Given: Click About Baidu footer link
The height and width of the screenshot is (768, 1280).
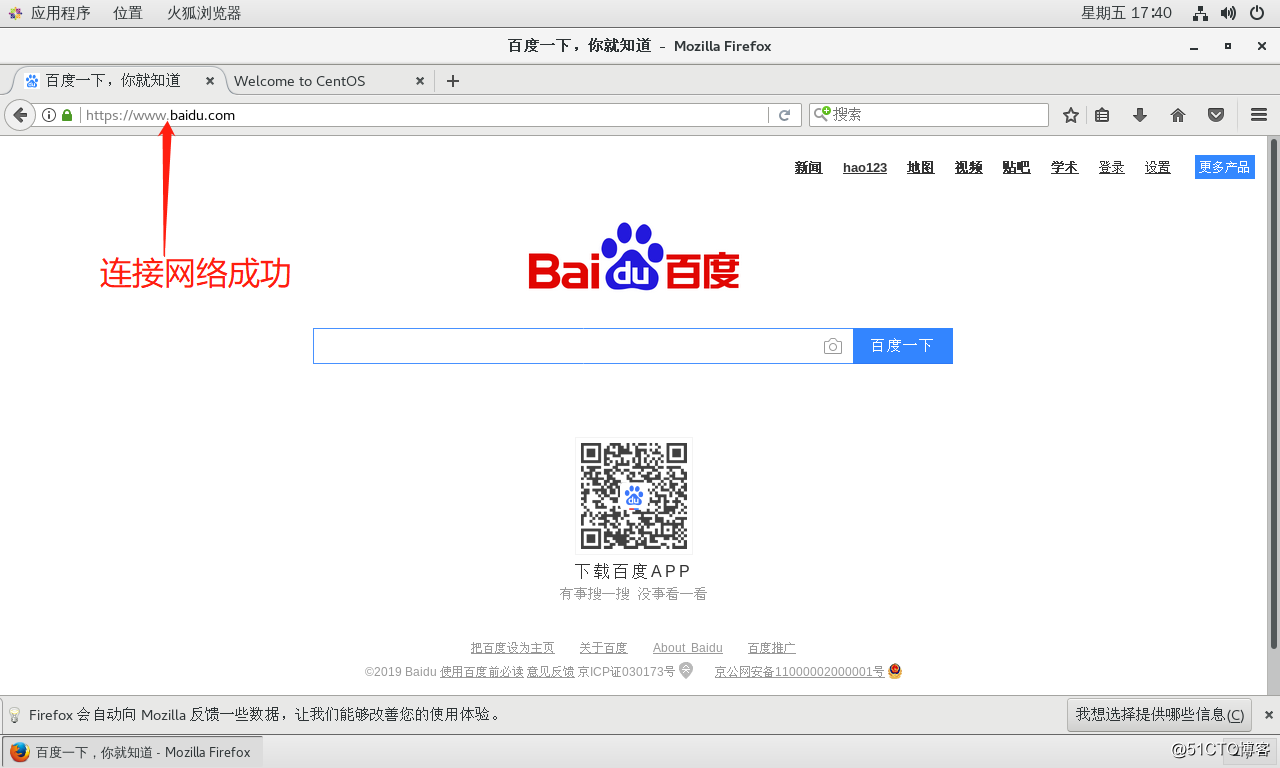Looking at the screenshot, I should click(688, 648).
